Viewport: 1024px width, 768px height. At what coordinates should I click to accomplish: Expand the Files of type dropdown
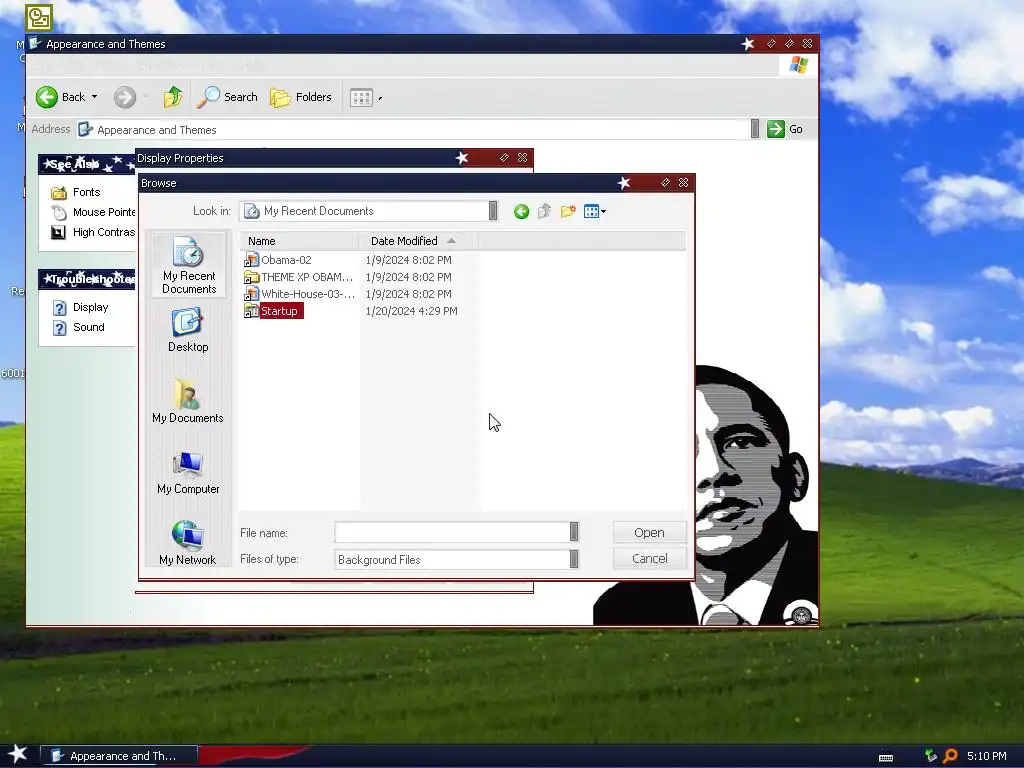[574, 559]
